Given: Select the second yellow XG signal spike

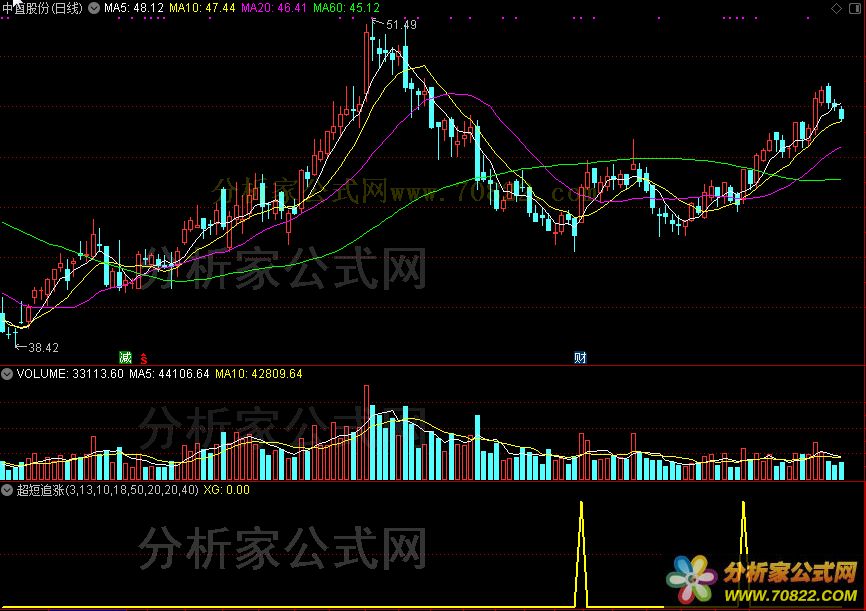Looking at the screenshot, I should (743, 554).
